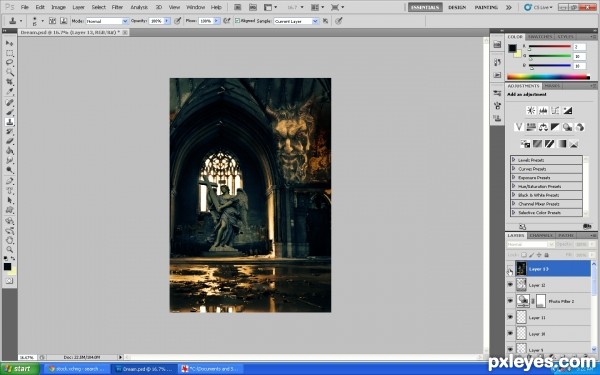This screenshot has height=375, width=600.
Task: Select the Dodge tool
Action: click(10, 170)
